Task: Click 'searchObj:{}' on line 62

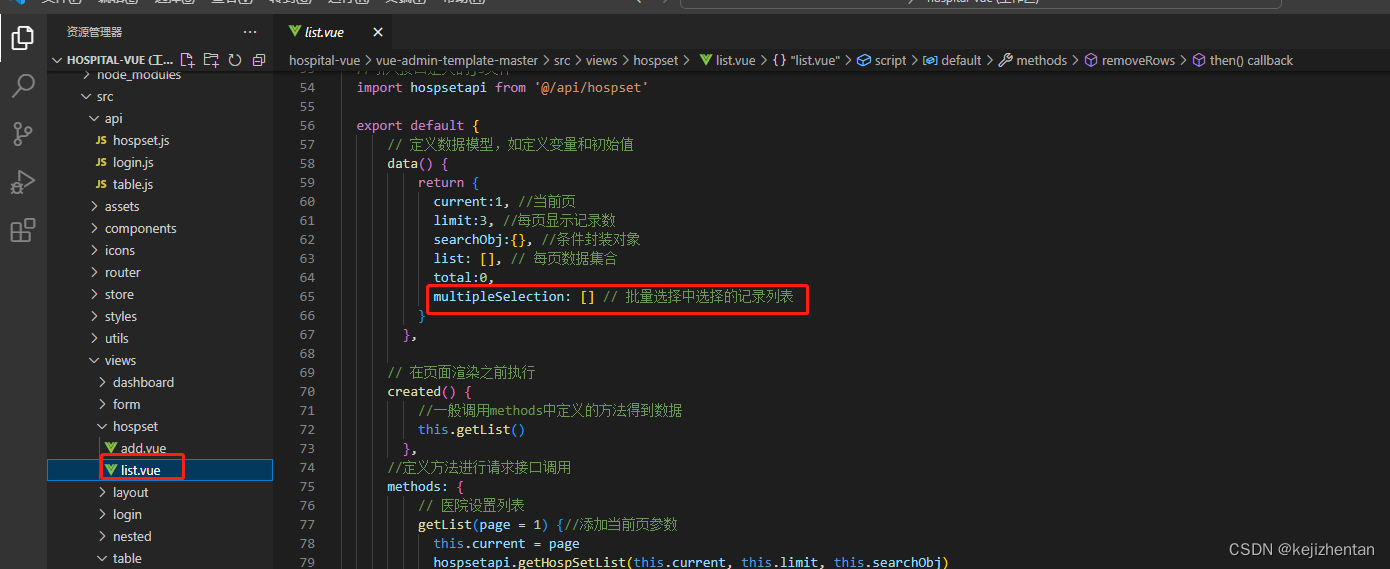Action: [x=479, y=240]
